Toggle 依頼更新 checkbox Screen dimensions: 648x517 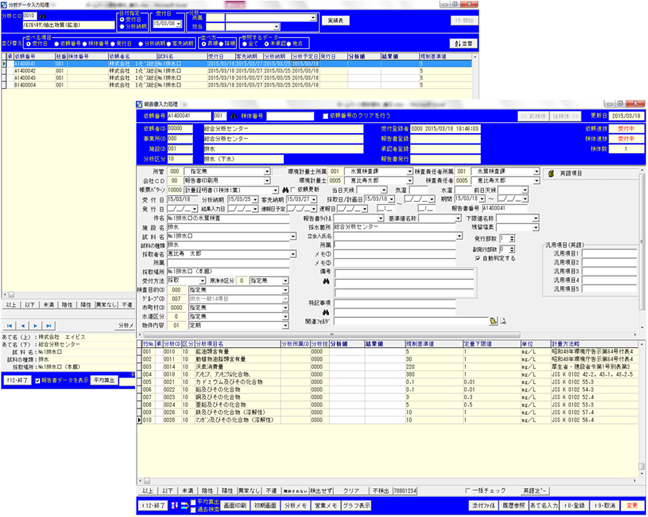[293, 190]
